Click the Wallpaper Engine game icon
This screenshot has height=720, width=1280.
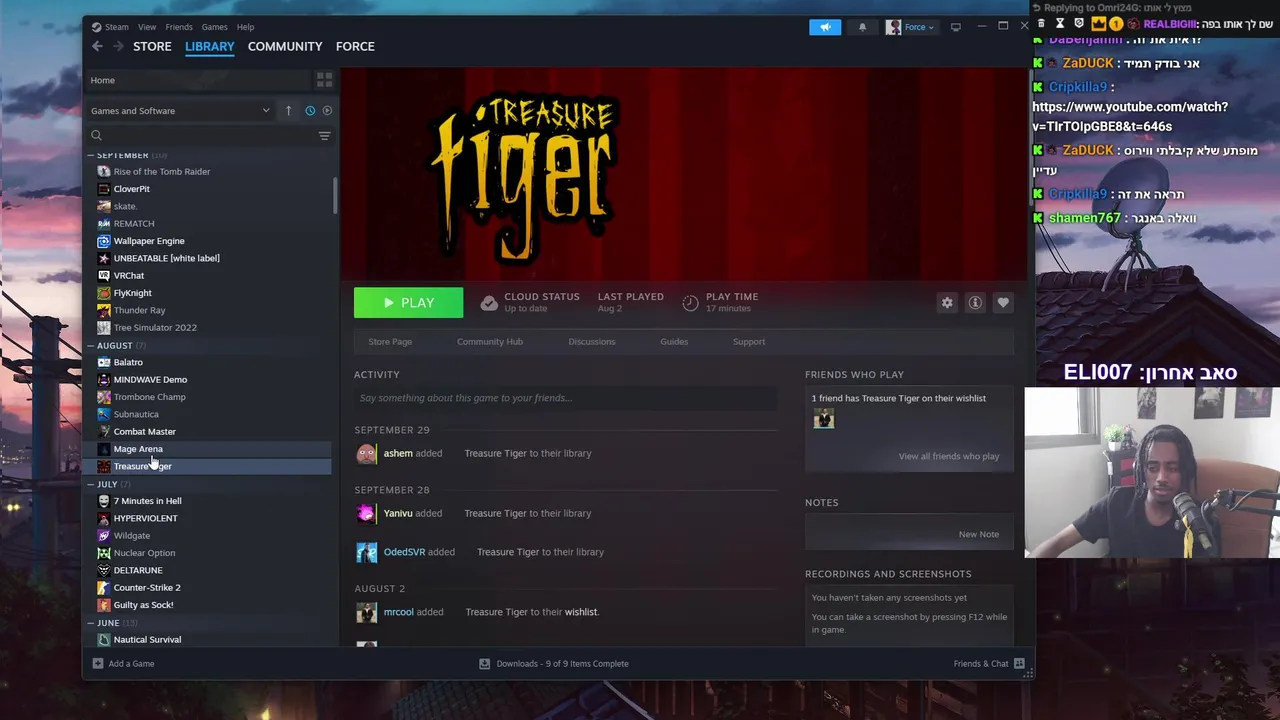tap(103, 241)
